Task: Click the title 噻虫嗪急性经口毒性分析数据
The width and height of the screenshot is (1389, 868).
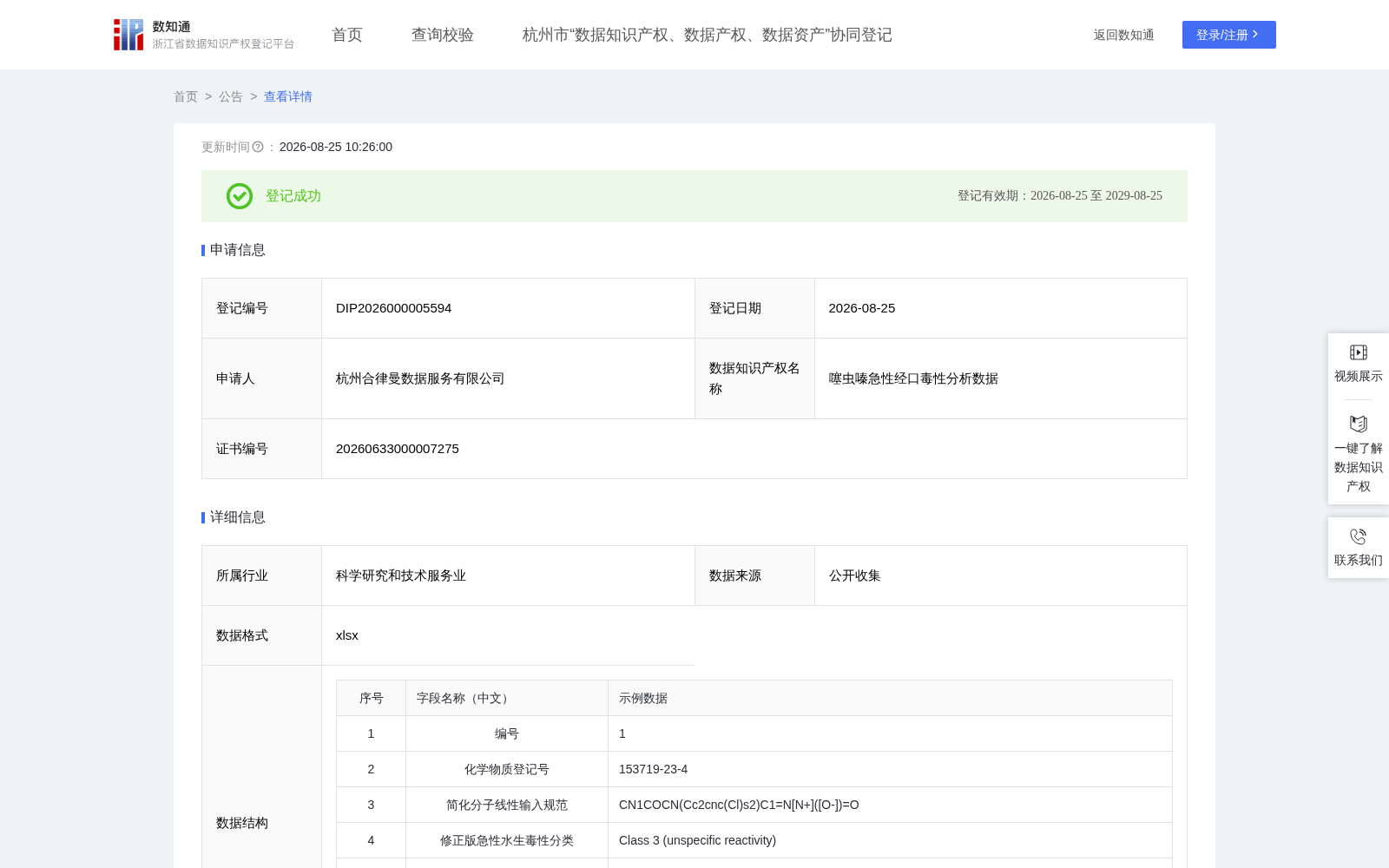Action: 913,378
